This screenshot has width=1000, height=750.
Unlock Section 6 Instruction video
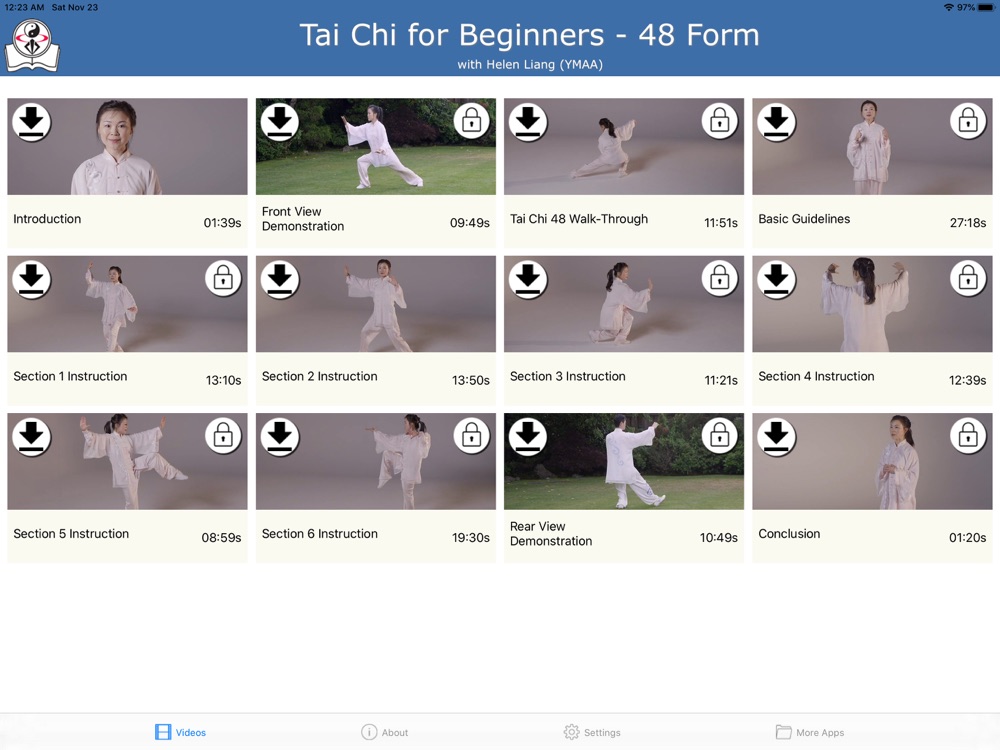(471, 435)
